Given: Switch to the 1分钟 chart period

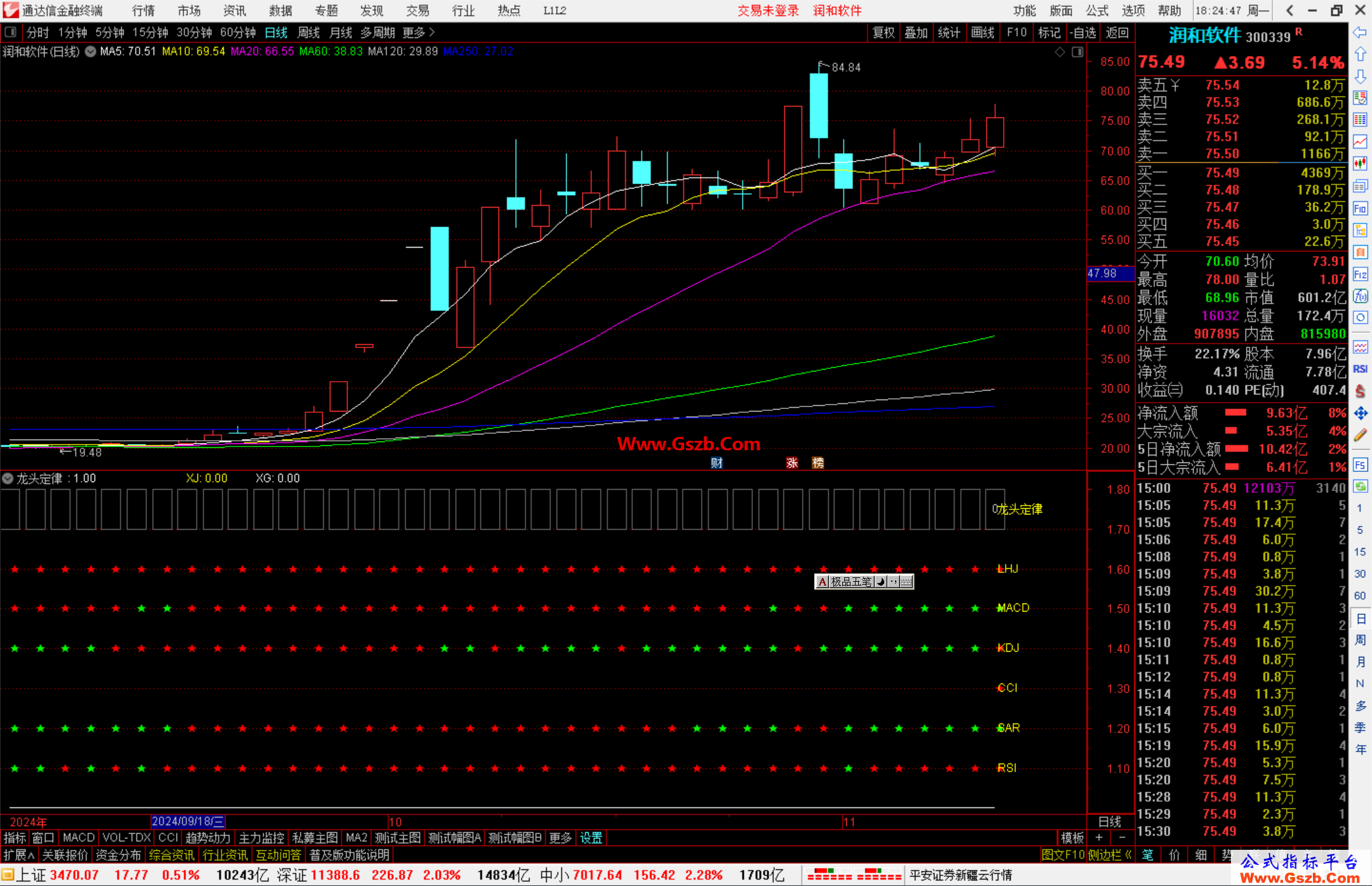Looking at the screenshot, I should point(72,32).
